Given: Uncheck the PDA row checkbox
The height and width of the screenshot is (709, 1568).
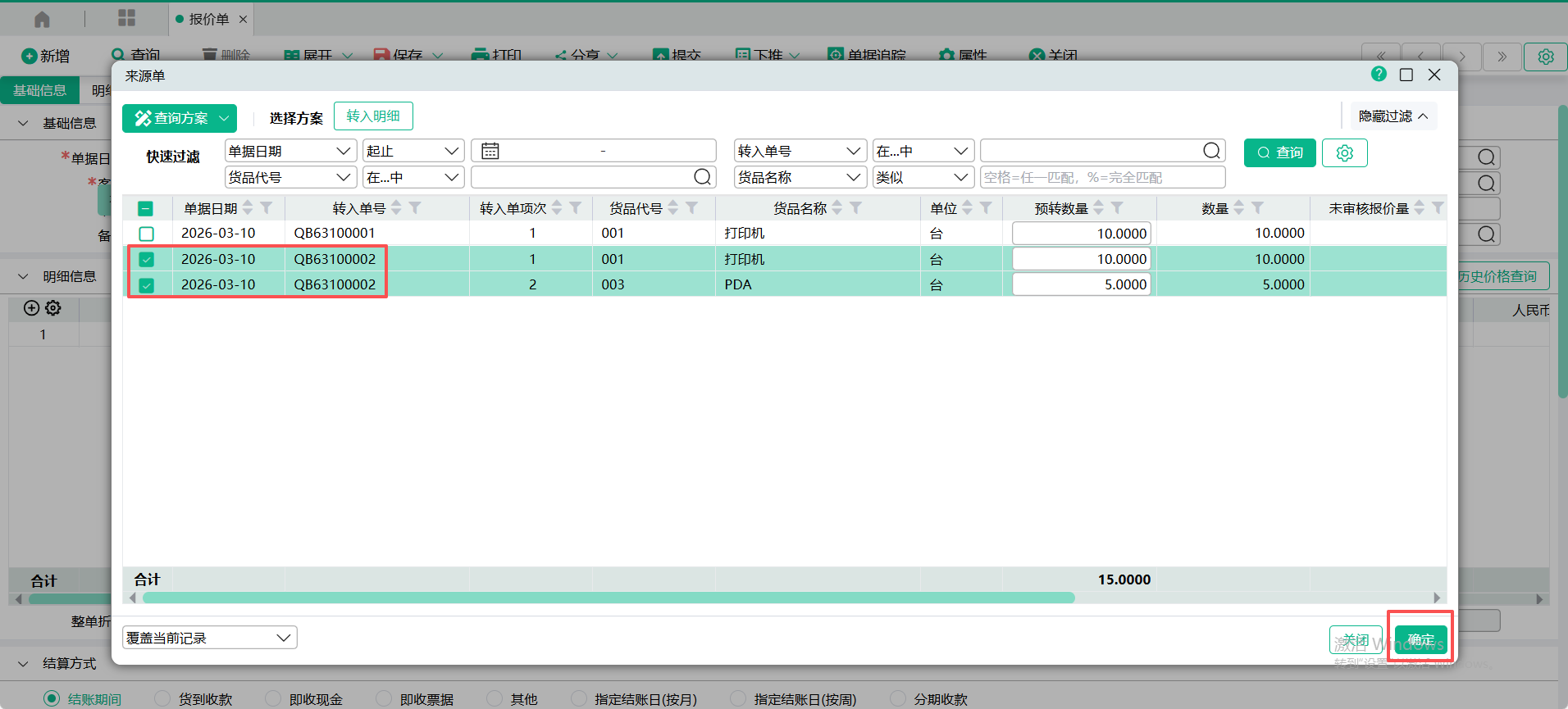Looking at the screenshot, I should [x=147, y=285].
